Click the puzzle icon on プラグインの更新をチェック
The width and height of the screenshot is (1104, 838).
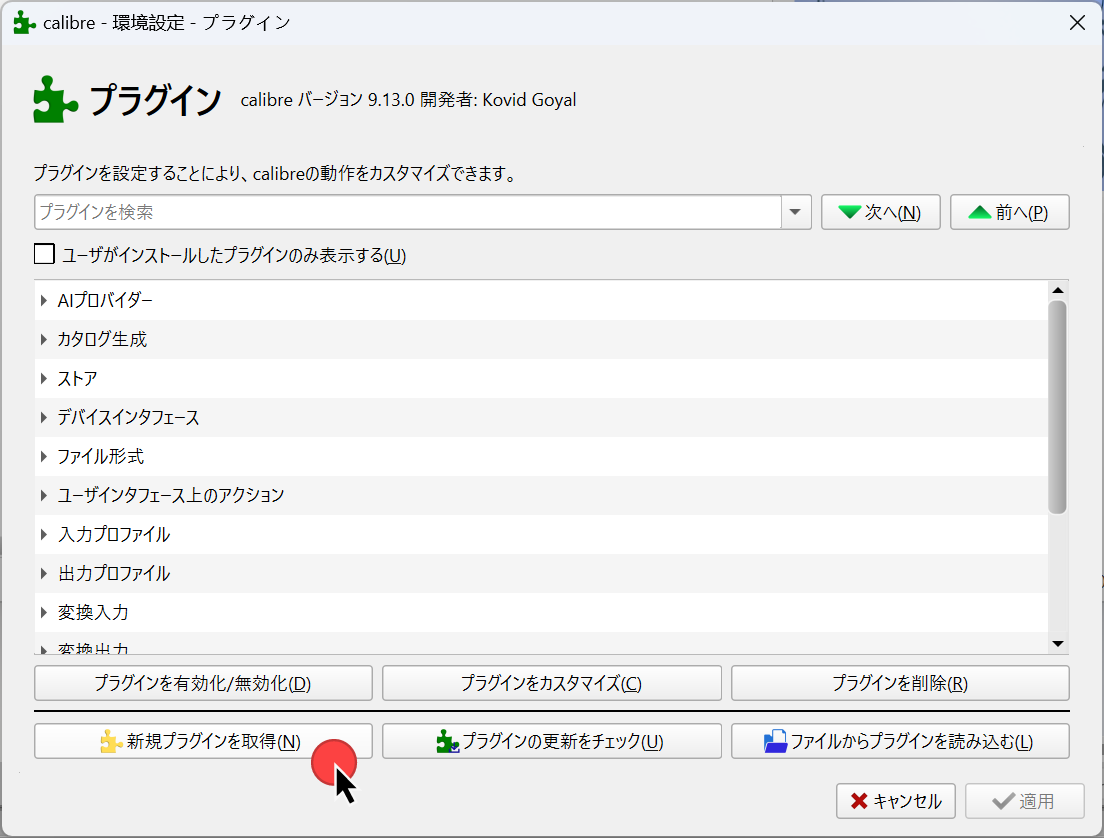pos(448,742)
